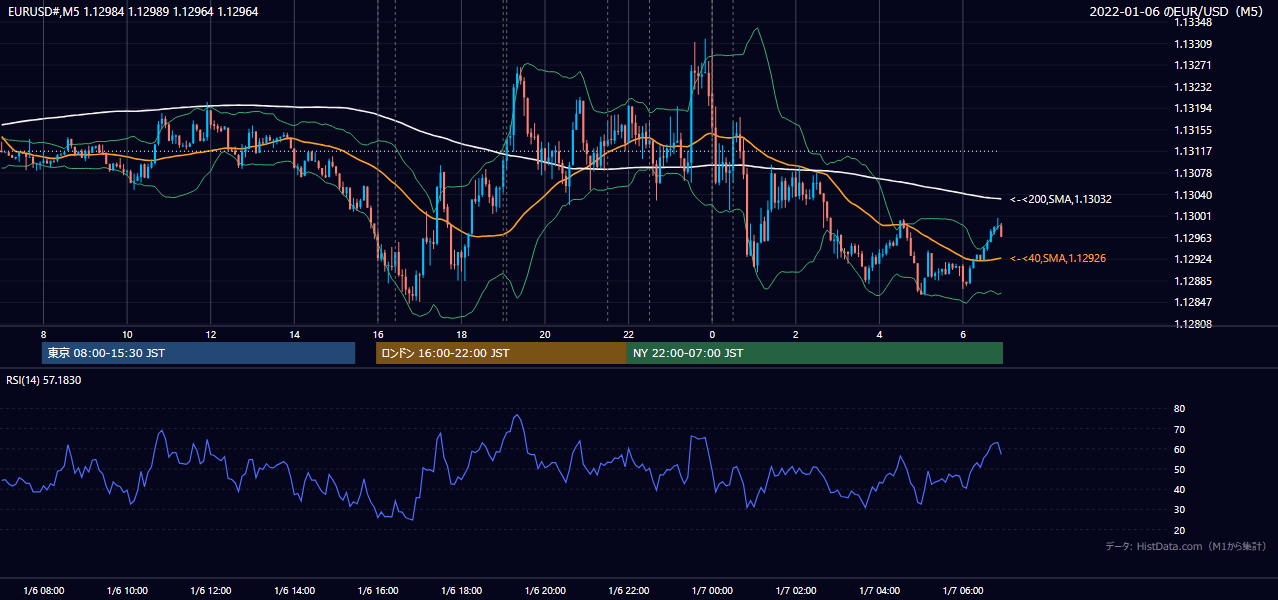Click the 1.13348 price axis label
The image size is (1278, 600).
pyautogui.click(x=1193, y=22)
